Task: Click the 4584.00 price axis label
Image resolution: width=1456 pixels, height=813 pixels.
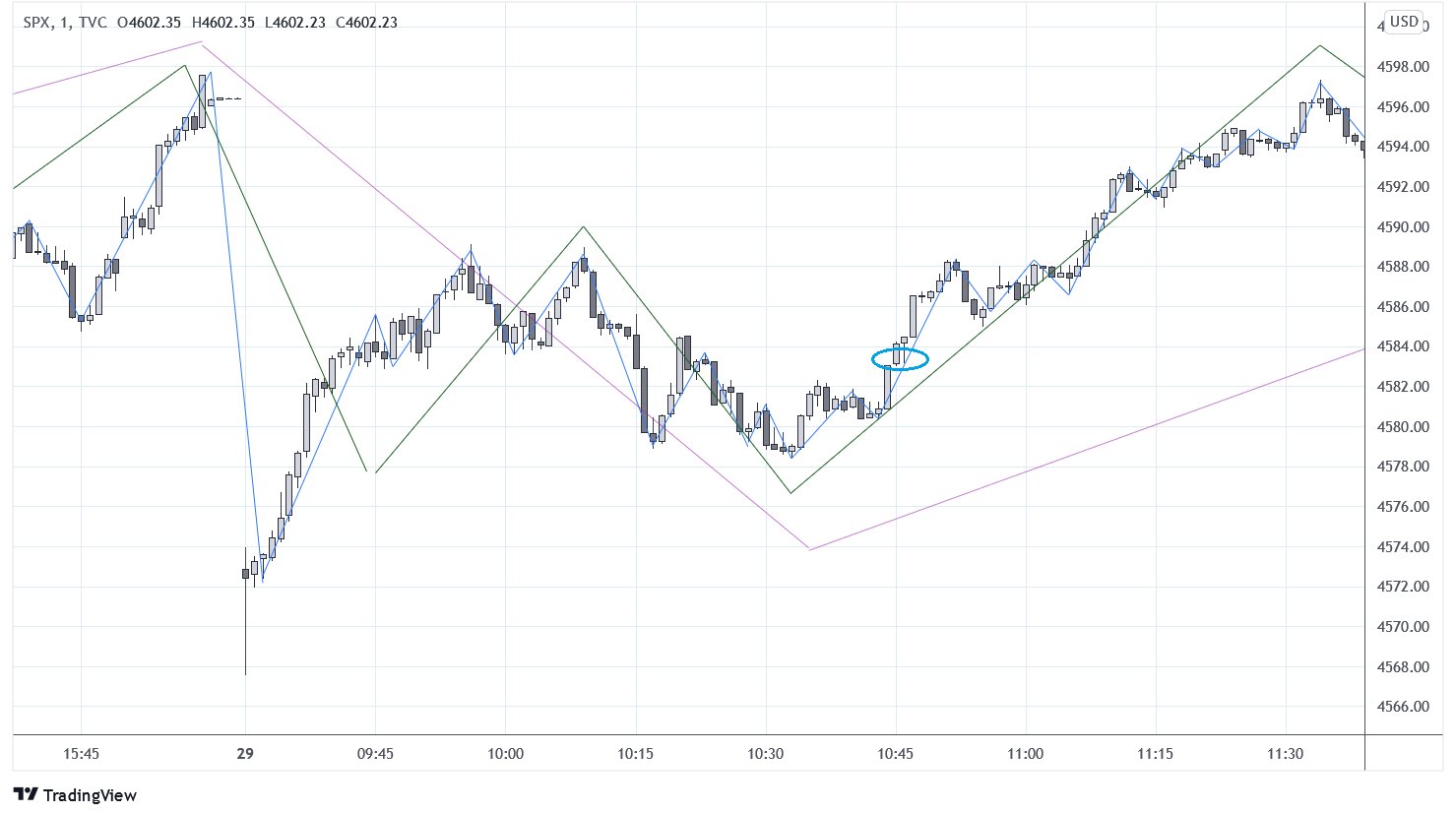Action: tap(1404, 346)
